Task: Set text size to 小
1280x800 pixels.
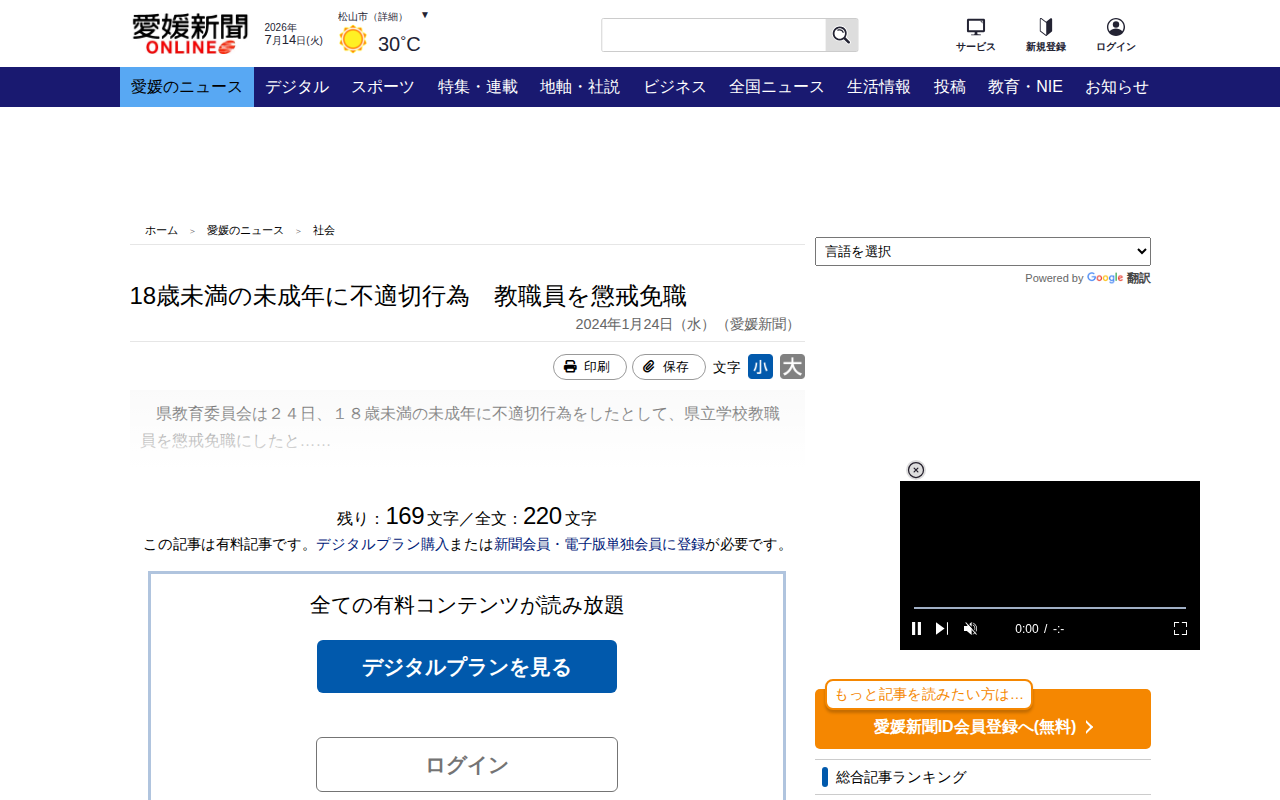Action: pyautogui.click(x=760, y=367)
